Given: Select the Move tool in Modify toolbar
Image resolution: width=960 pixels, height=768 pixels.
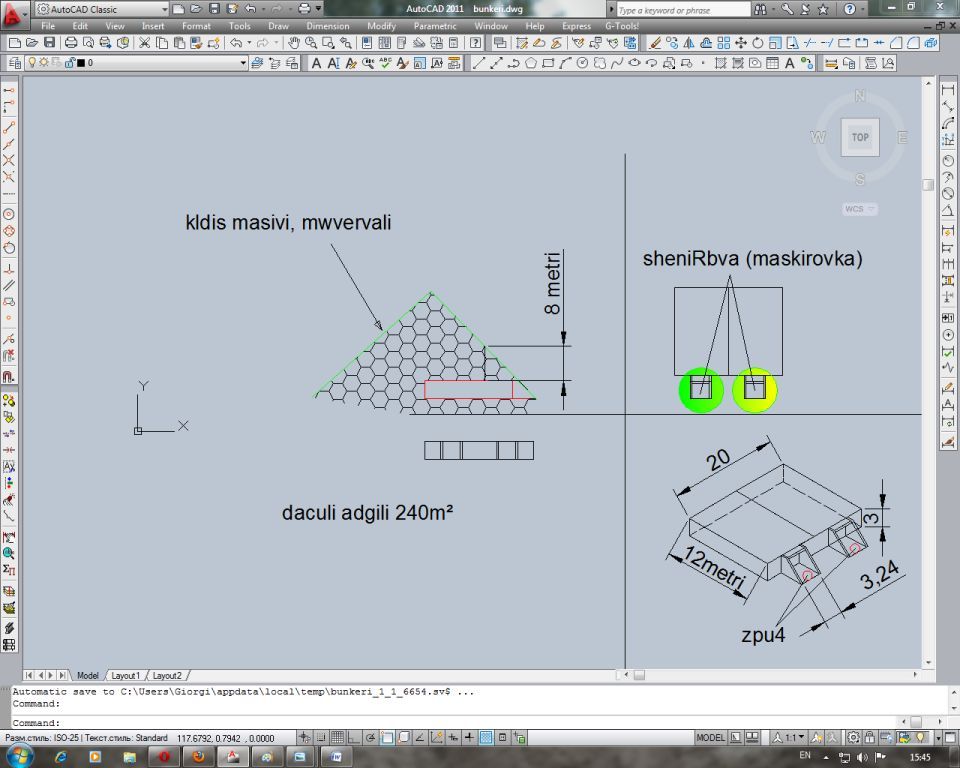Looking at the screenshot, I should point(741,43).
